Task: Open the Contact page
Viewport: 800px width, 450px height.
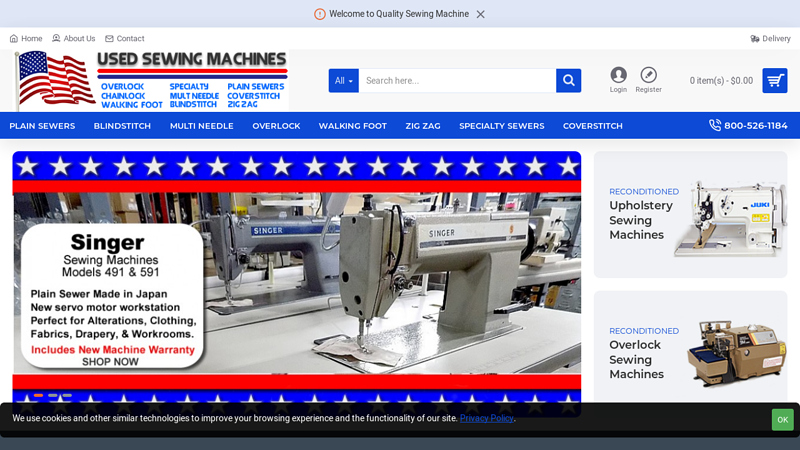Action: (x=124, y=38)
